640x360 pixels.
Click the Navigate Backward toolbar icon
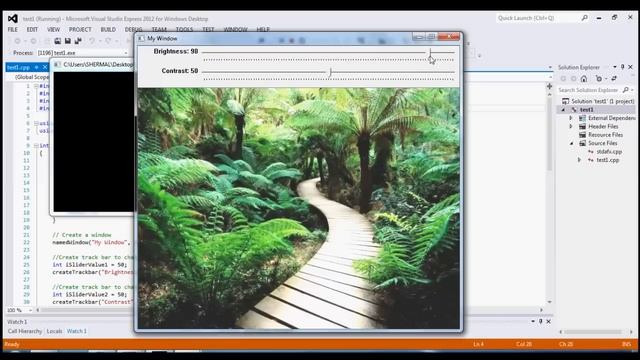click(x=17, y=41)
